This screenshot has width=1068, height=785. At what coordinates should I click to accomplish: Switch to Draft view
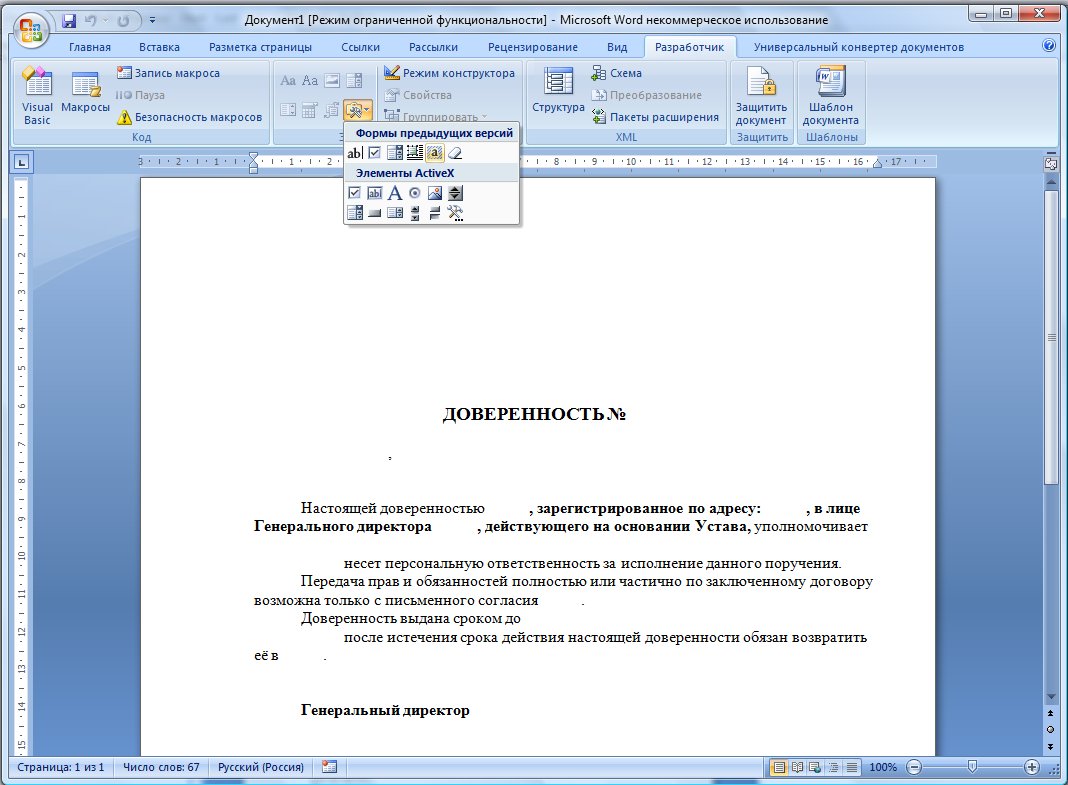851,767
